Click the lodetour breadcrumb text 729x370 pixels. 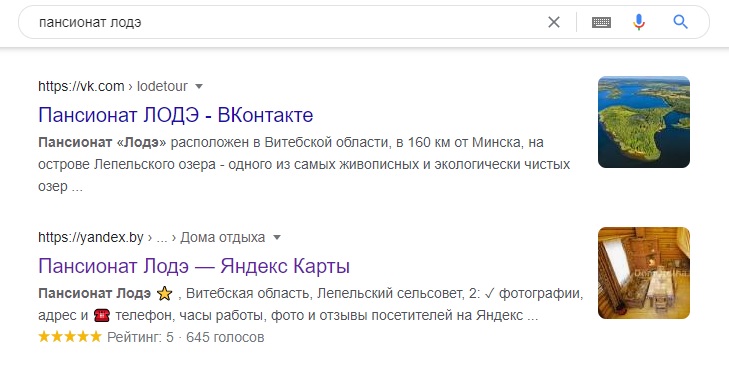point(162,86)
